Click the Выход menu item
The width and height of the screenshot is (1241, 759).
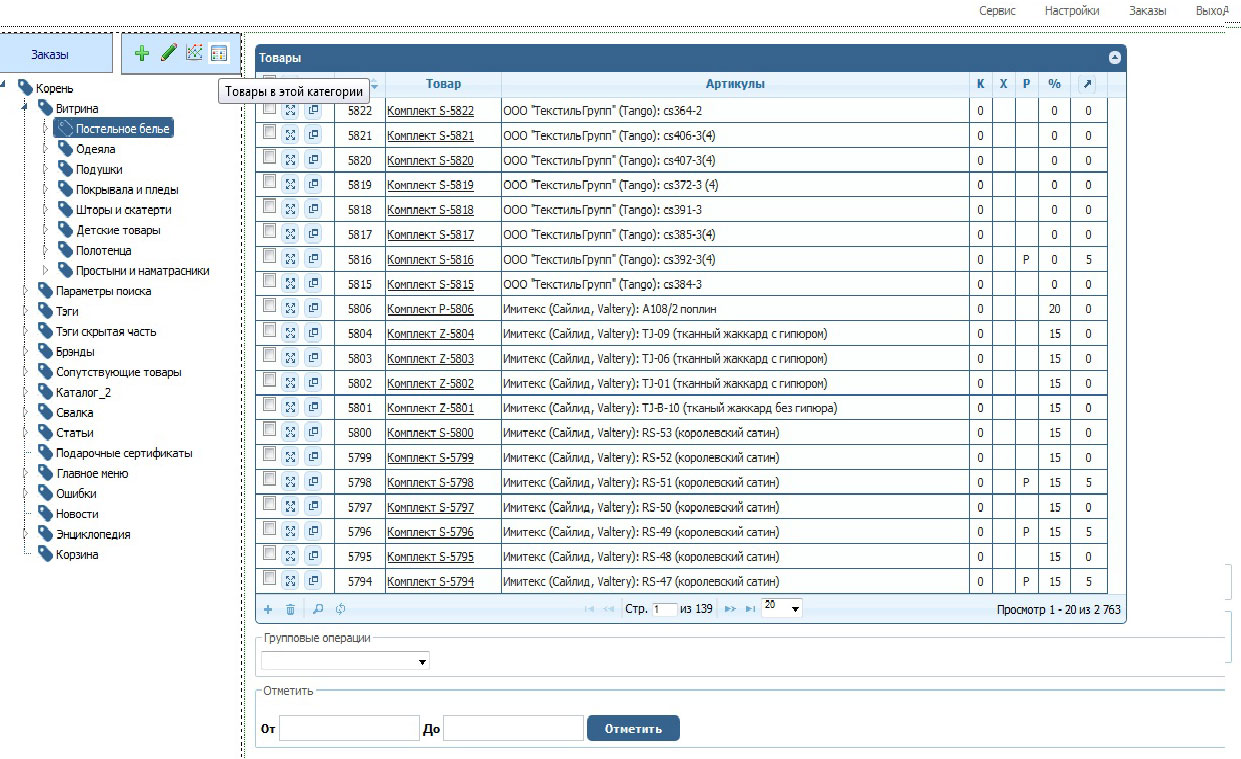(1211, 10)
